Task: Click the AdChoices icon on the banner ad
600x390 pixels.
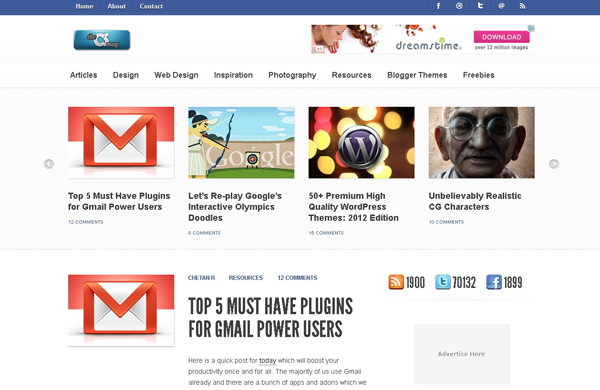Action: pos(532,28)
